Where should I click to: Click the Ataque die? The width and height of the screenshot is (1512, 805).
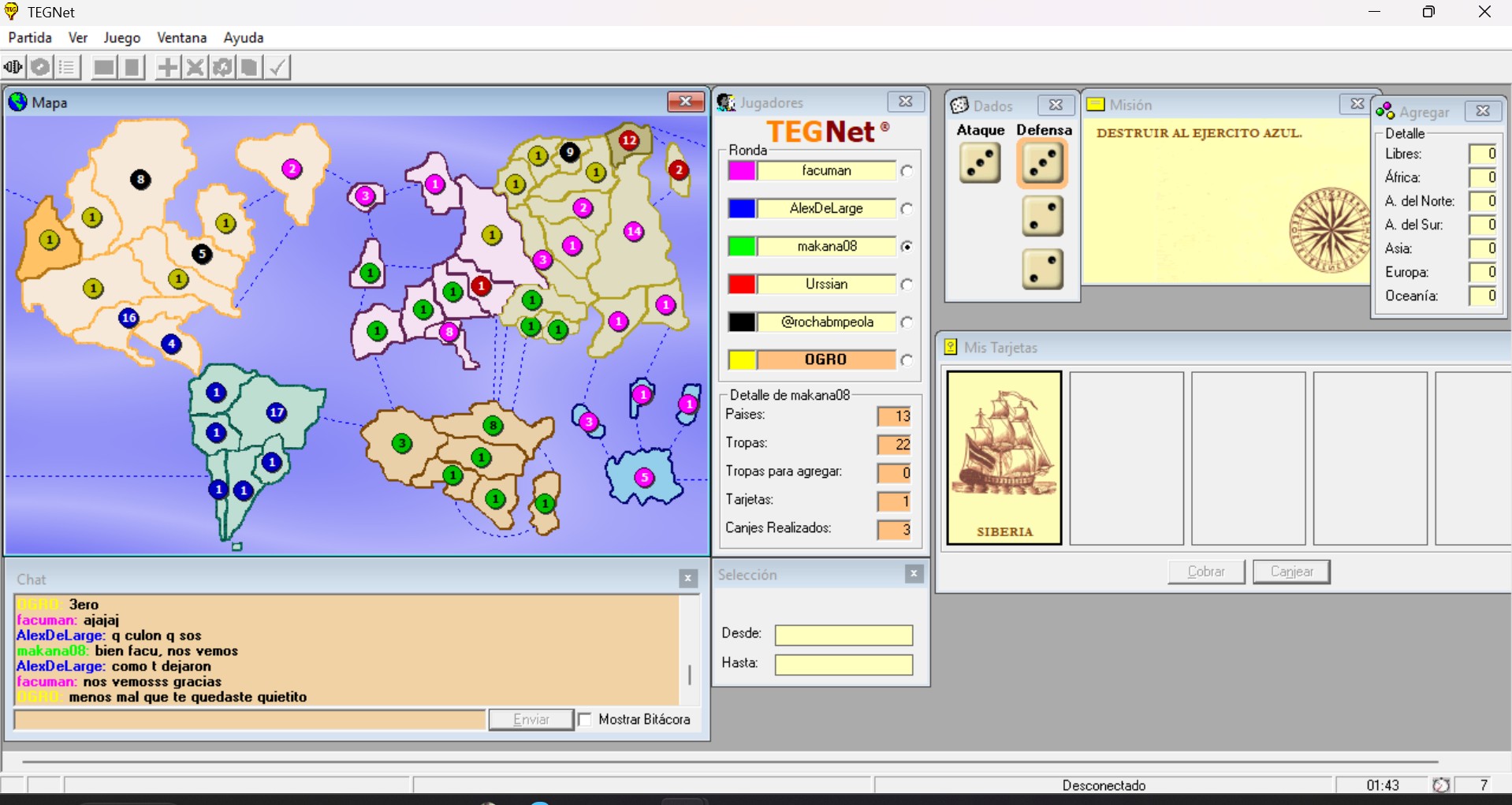tap(980, 163)
